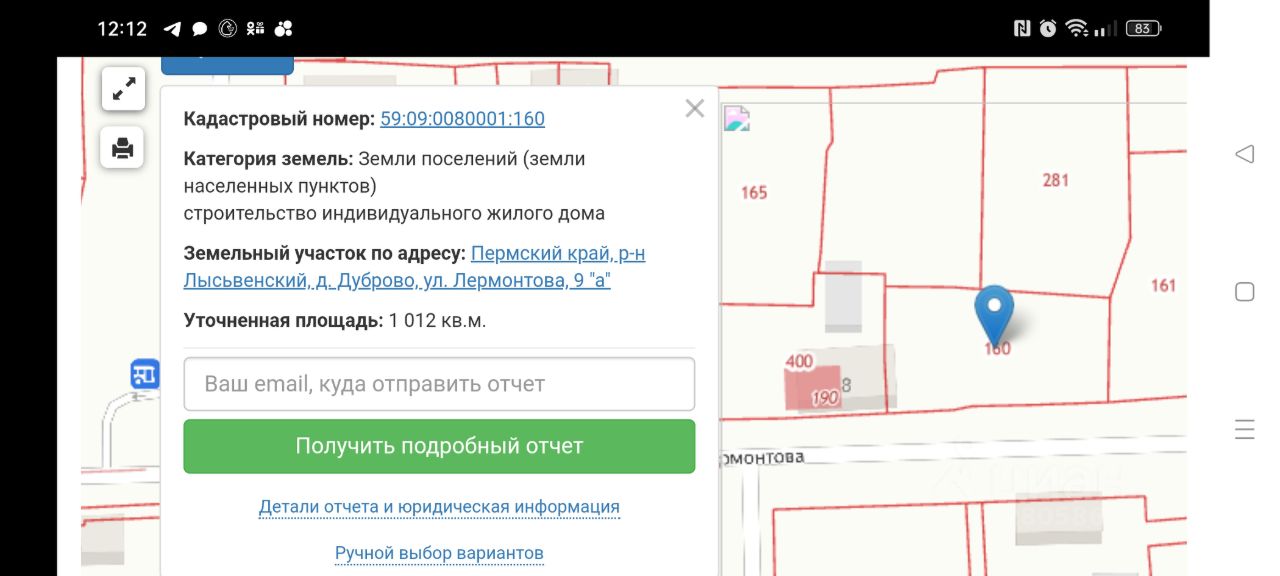The height and width of the screenshot is (576, 1280).
Task: Tap the Android back navigation button
Action: click(1245, 154)
